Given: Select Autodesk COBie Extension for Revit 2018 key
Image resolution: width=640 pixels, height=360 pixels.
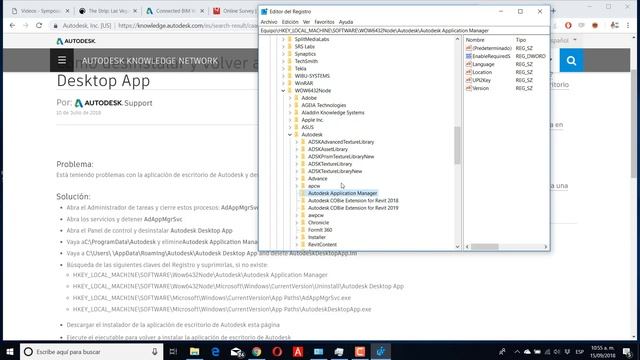Looking at the screenshot, I should 353,200.
